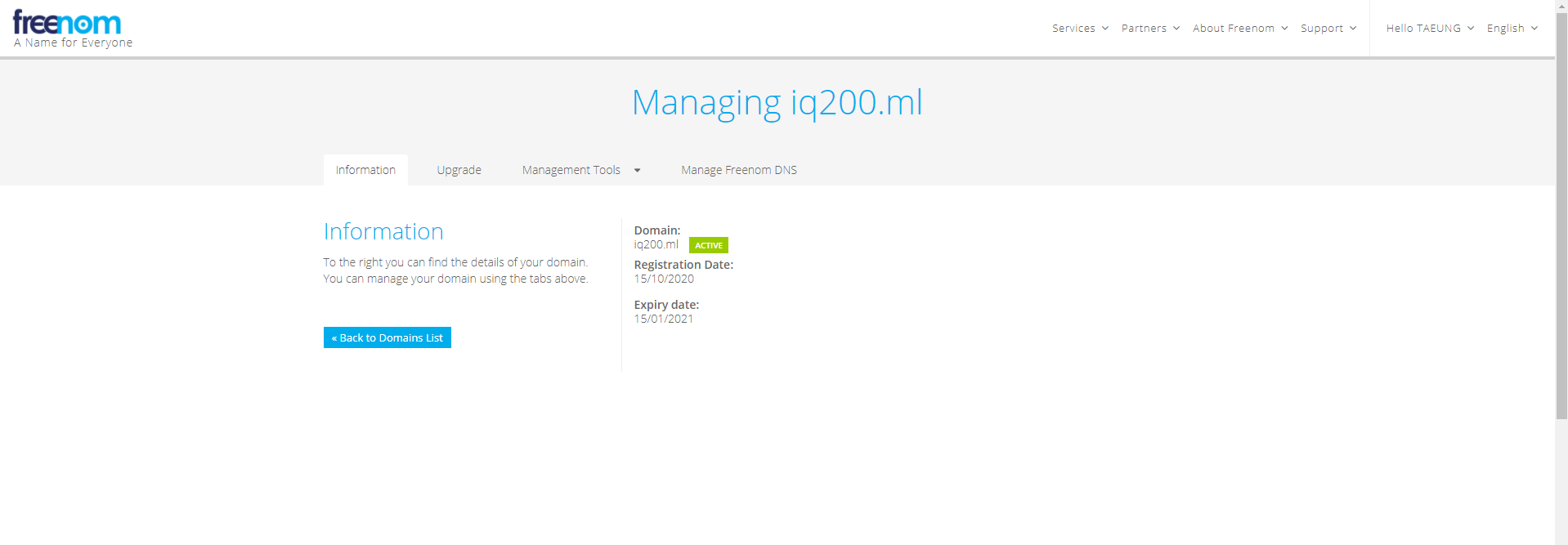Click the registration date 15/10/2020
Image resolution: width=1568 pixels, height=545 pixels.
click(x=664, y=279)
